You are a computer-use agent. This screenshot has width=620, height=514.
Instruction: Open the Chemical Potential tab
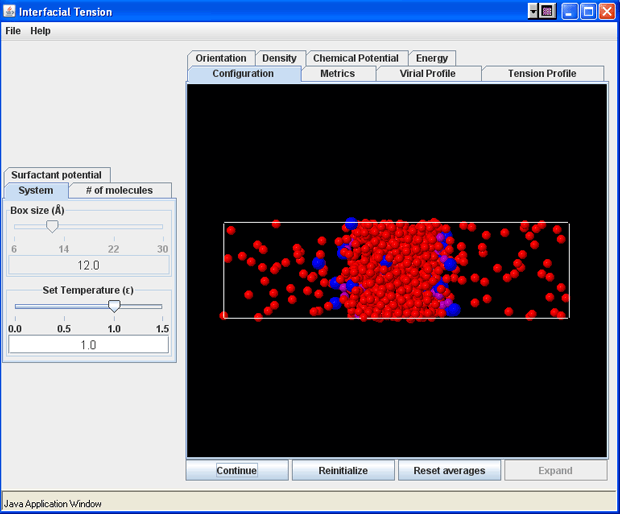[356, 58]
